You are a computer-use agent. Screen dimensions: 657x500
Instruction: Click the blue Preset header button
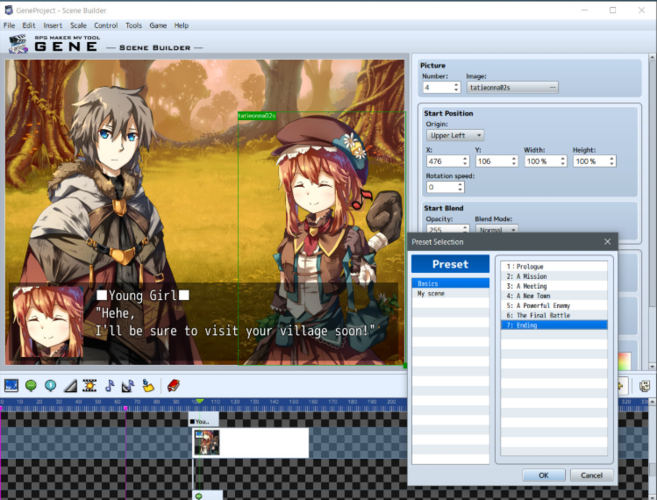(x=450, y=264)
